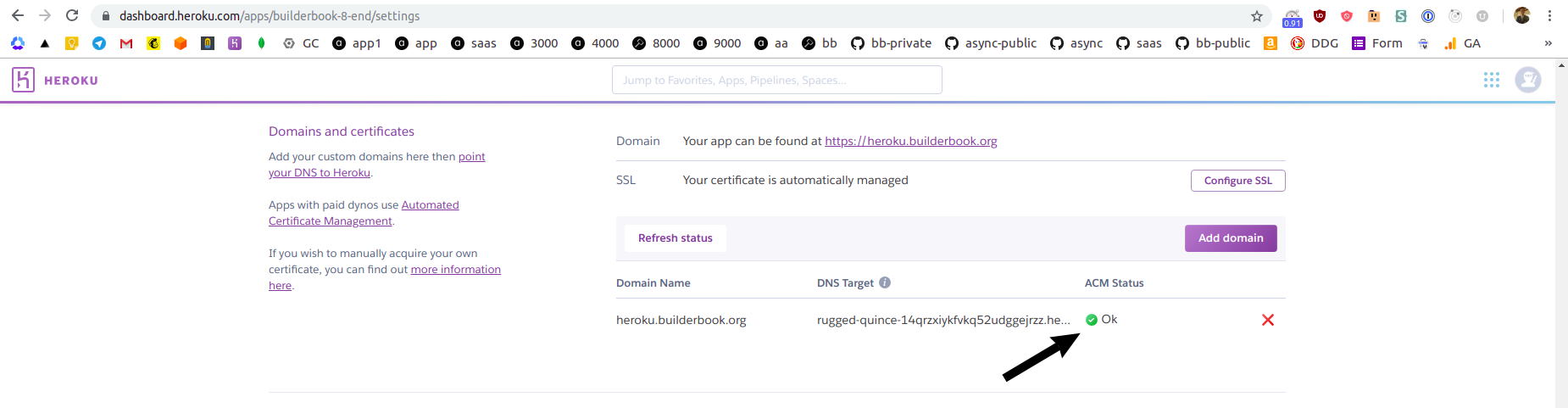Click the Configure SSL button
1568x408 pixels.
coord(1238,181)
